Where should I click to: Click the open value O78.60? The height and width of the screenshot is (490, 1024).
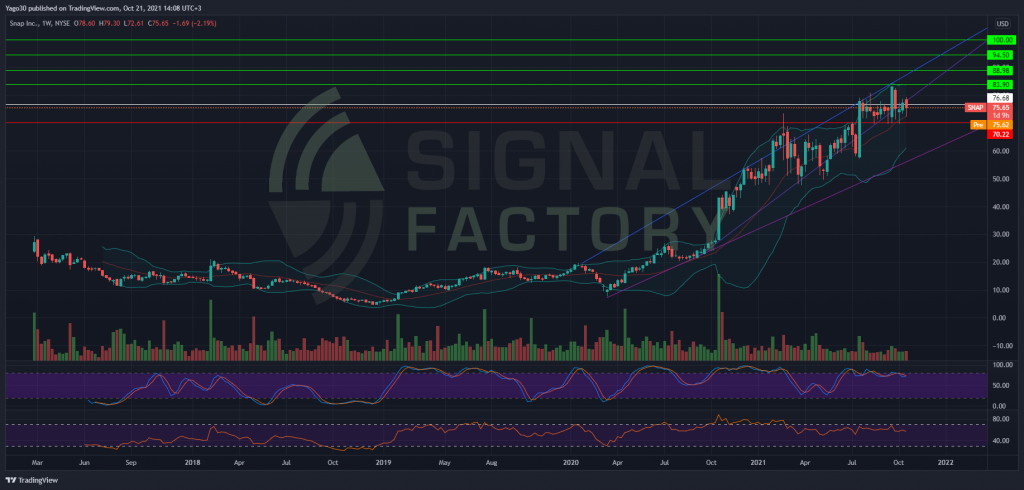82,24
